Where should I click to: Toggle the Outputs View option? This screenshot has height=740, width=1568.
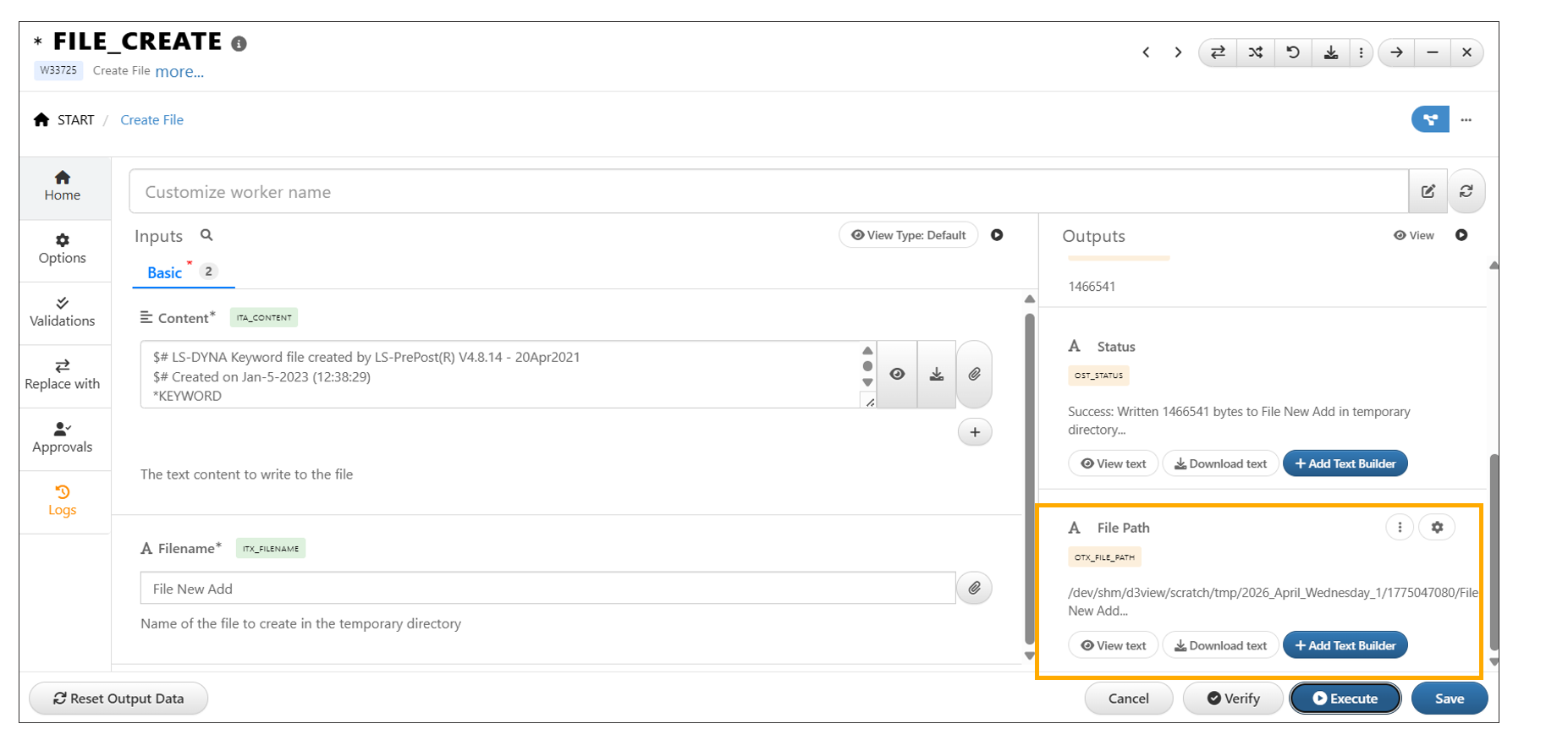[x=1414, y=235]
